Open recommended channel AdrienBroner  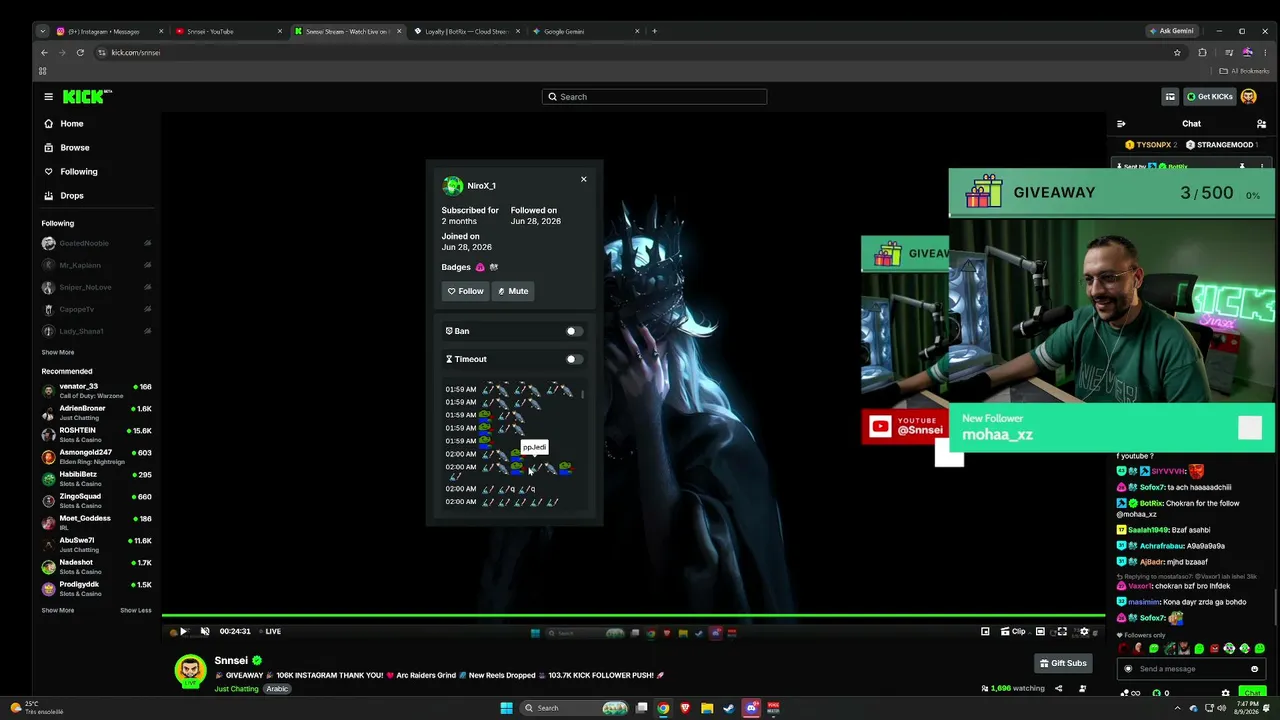click(97, 413)
